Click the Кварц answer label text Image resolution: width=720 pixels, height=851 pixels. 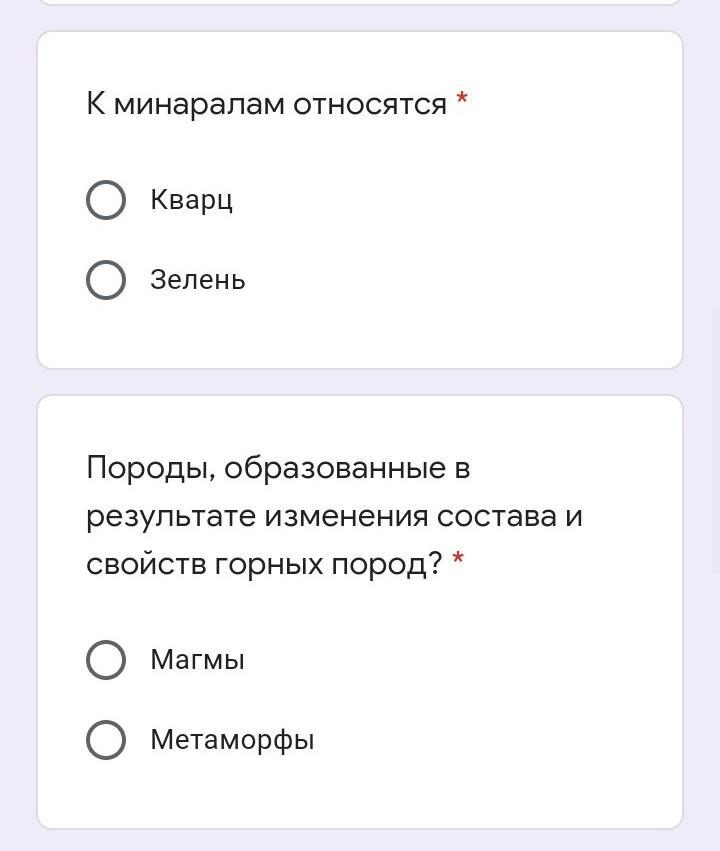pyautogui.click(x=192, y=200)
